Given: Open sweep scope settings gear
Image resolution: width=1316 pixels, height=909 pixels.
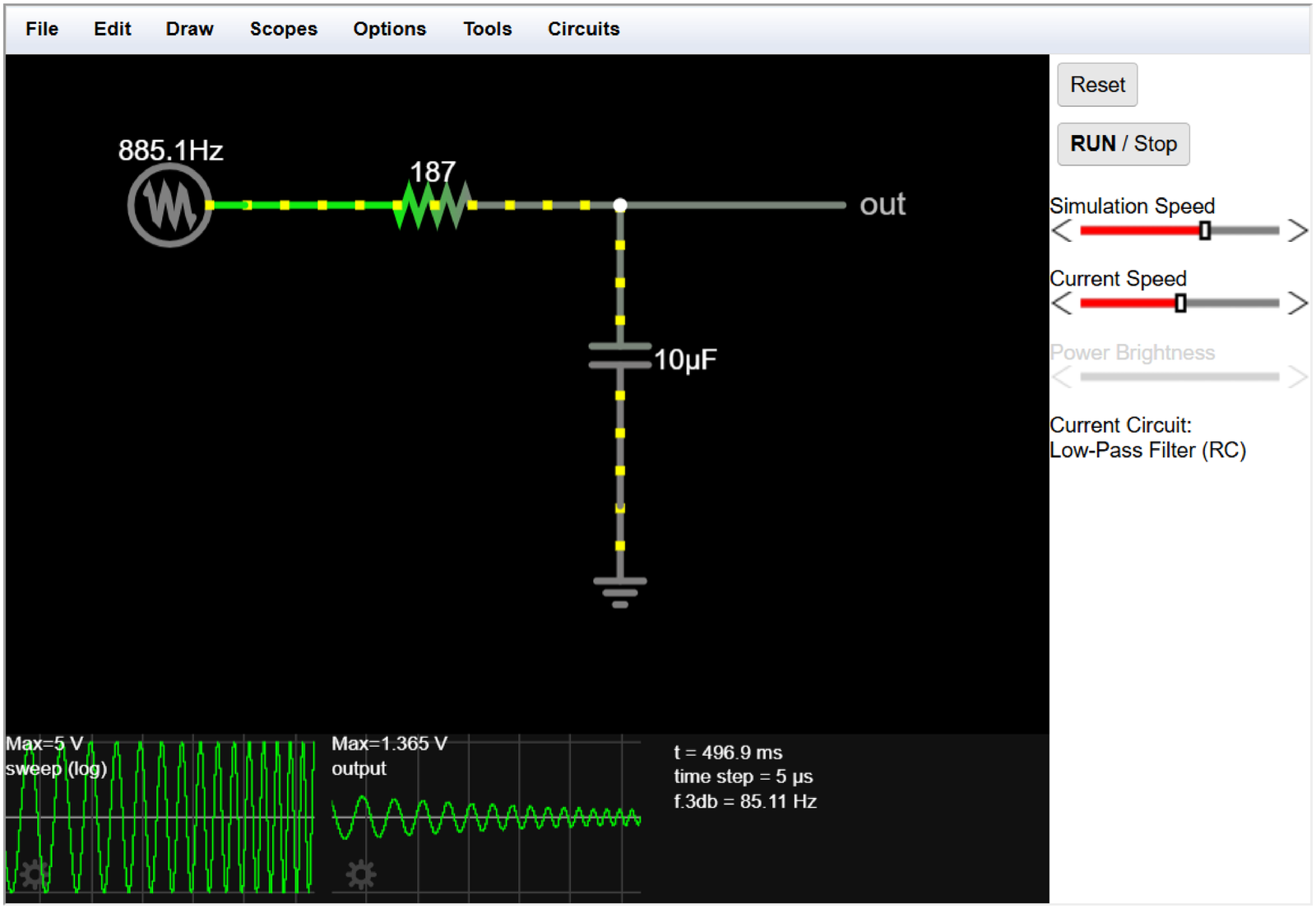Looking at the screenshot, I should pos(33,874).
